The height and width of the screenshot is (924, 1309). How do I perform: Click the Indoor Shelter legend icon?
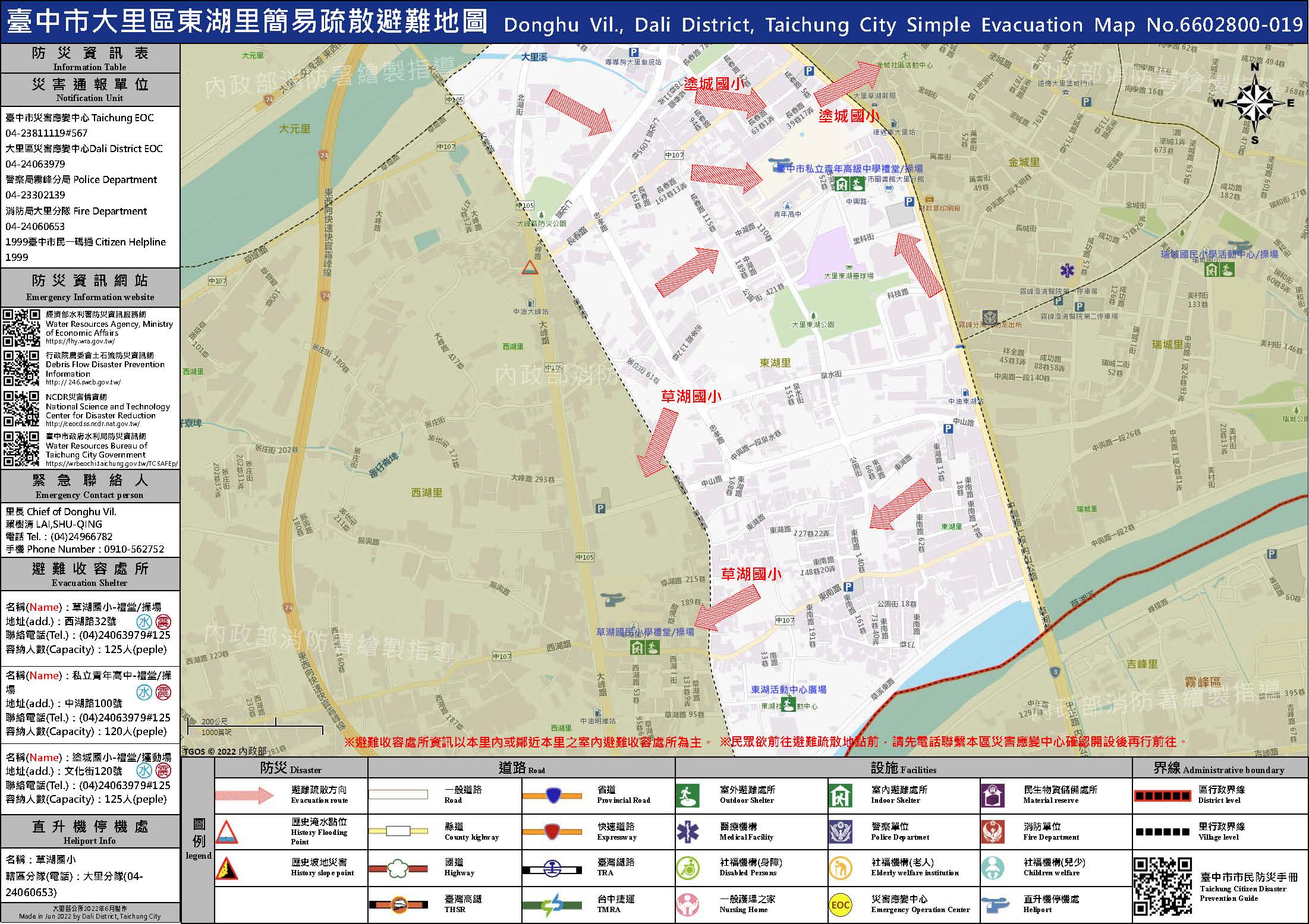[841, 796]
